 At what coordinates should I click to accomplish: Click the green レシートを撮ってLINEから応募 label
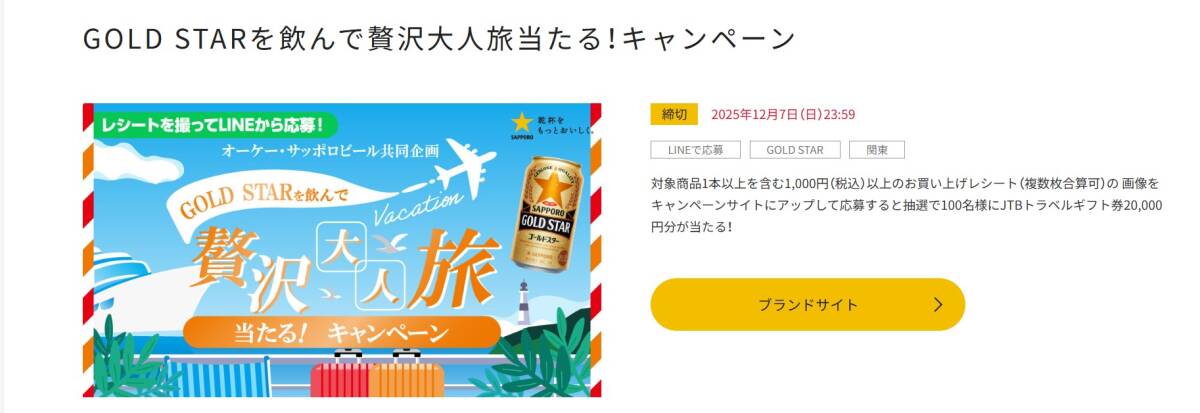click(211, 126)
